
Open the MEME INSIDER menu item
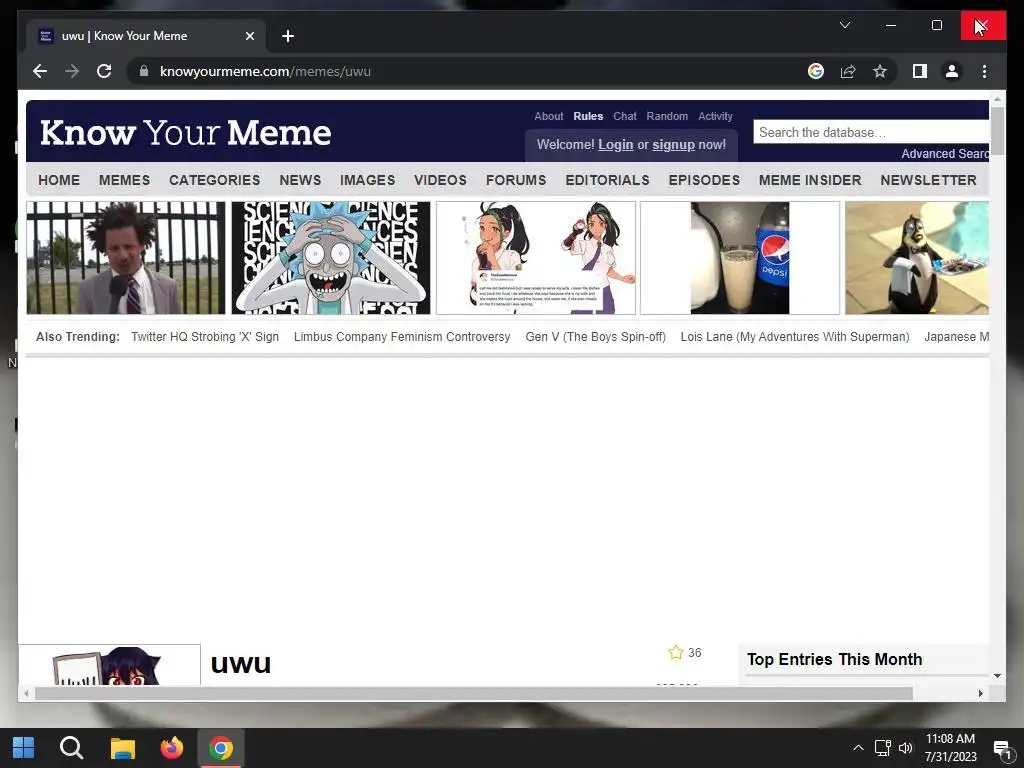[810, 180]
